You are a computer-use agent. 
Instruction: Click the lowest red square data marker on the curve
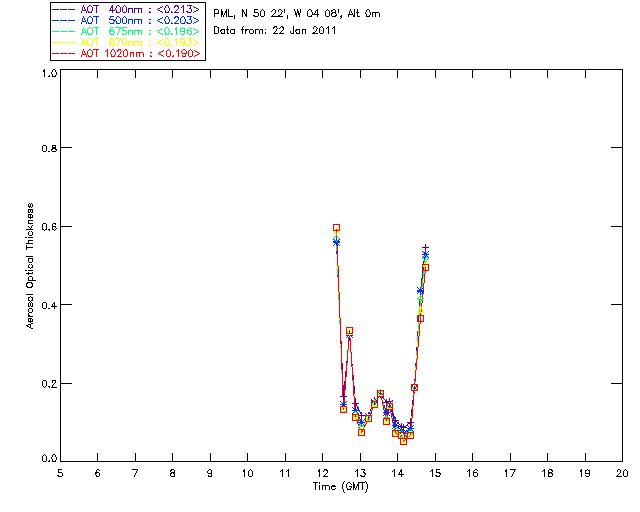(404, 441)
